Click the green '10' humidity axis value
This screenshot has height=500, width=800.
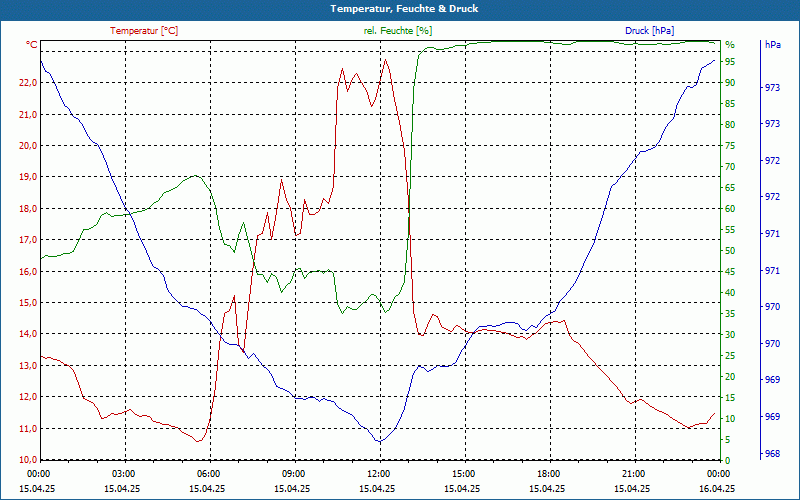click(730, 418)
